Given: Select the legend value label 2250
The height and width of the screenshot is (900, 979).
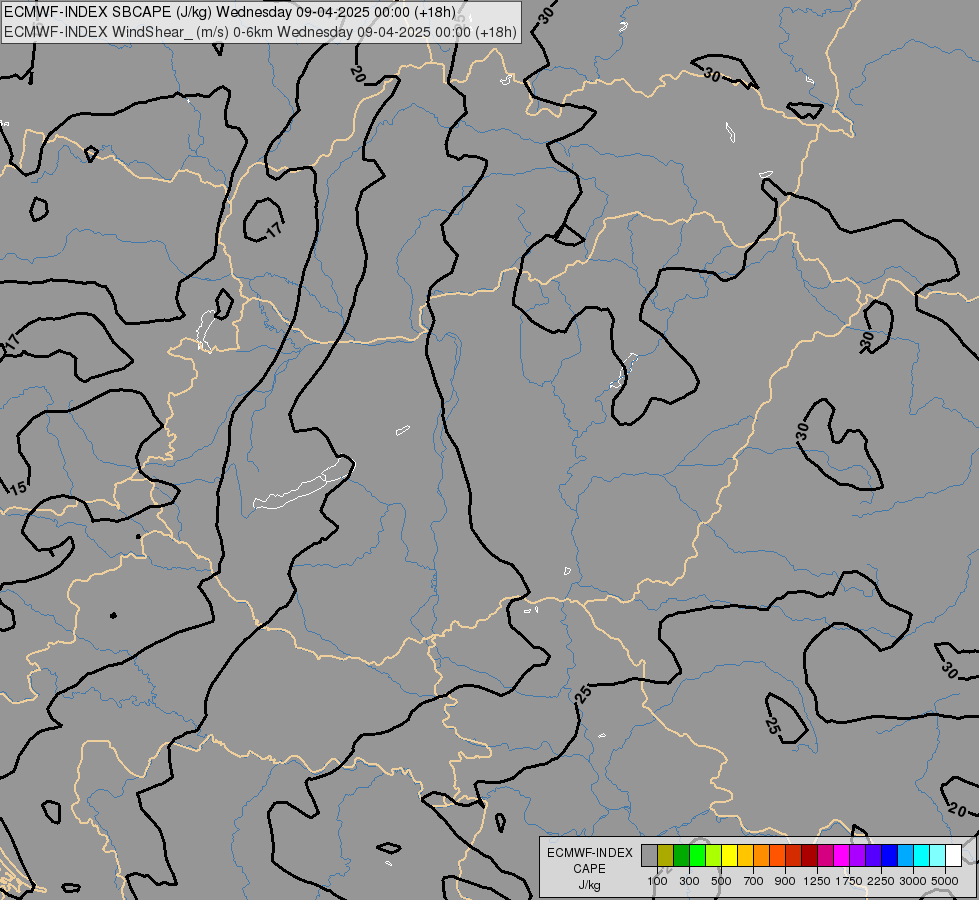Looking at the screenshot, I should point(881,881).
